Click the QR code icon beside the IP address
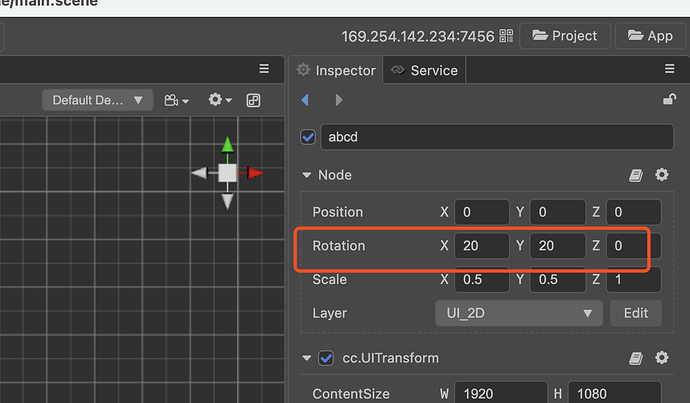The image size is (690, 403). (506, 36)
